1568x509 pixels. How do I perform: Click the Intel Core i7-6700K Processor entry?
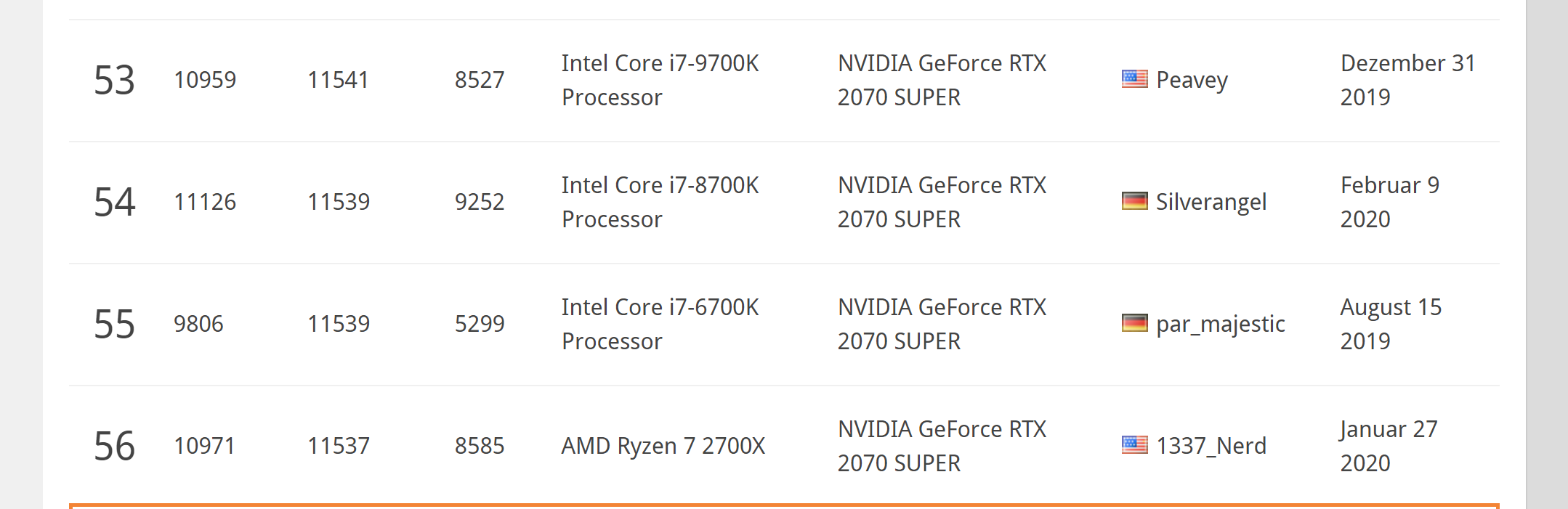[660, 324]
